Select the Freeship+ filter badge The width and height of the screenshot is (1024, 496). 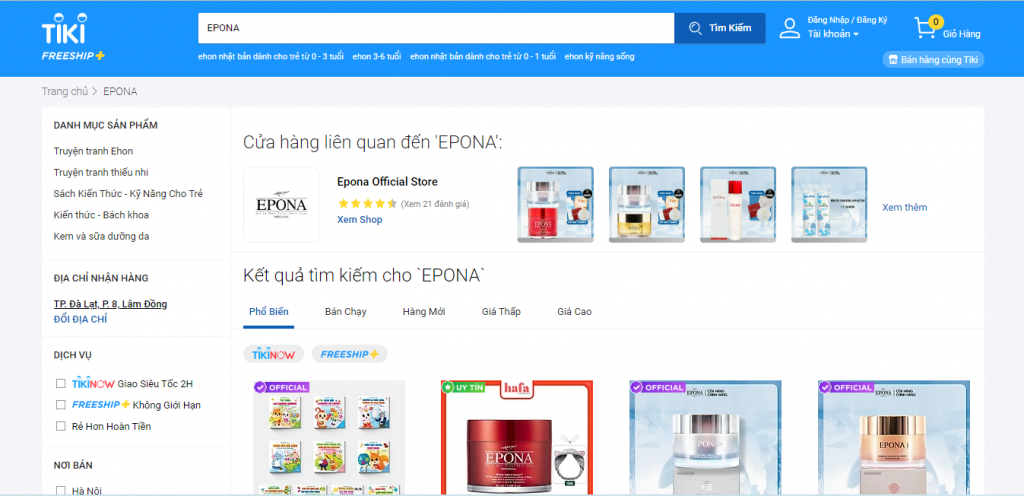click(x=349, y=354)
